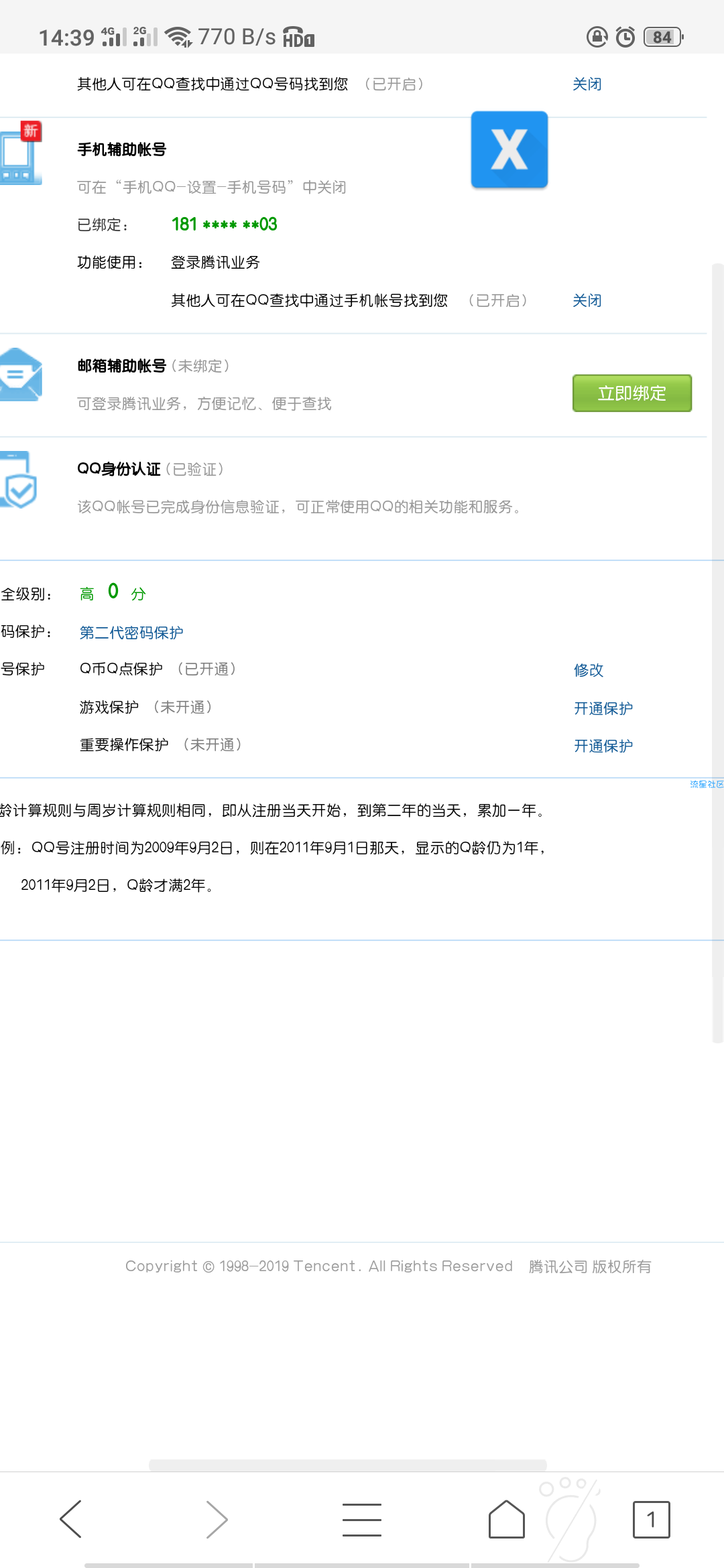This screenshot has height=1568, width=724.
Task: Click 关闭 for 手机帐号 search setting
Action: click(587, 301)
